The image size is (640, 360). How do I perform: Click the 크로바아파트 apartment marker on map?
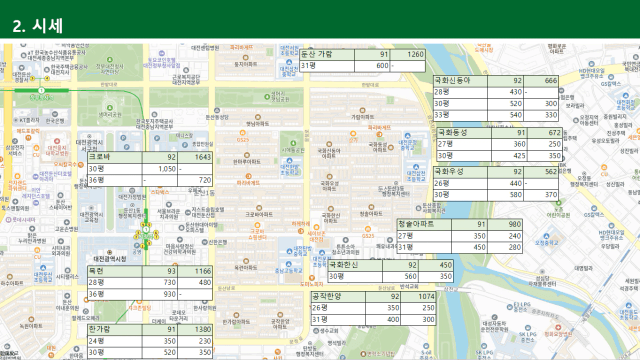tap(259, 208)
